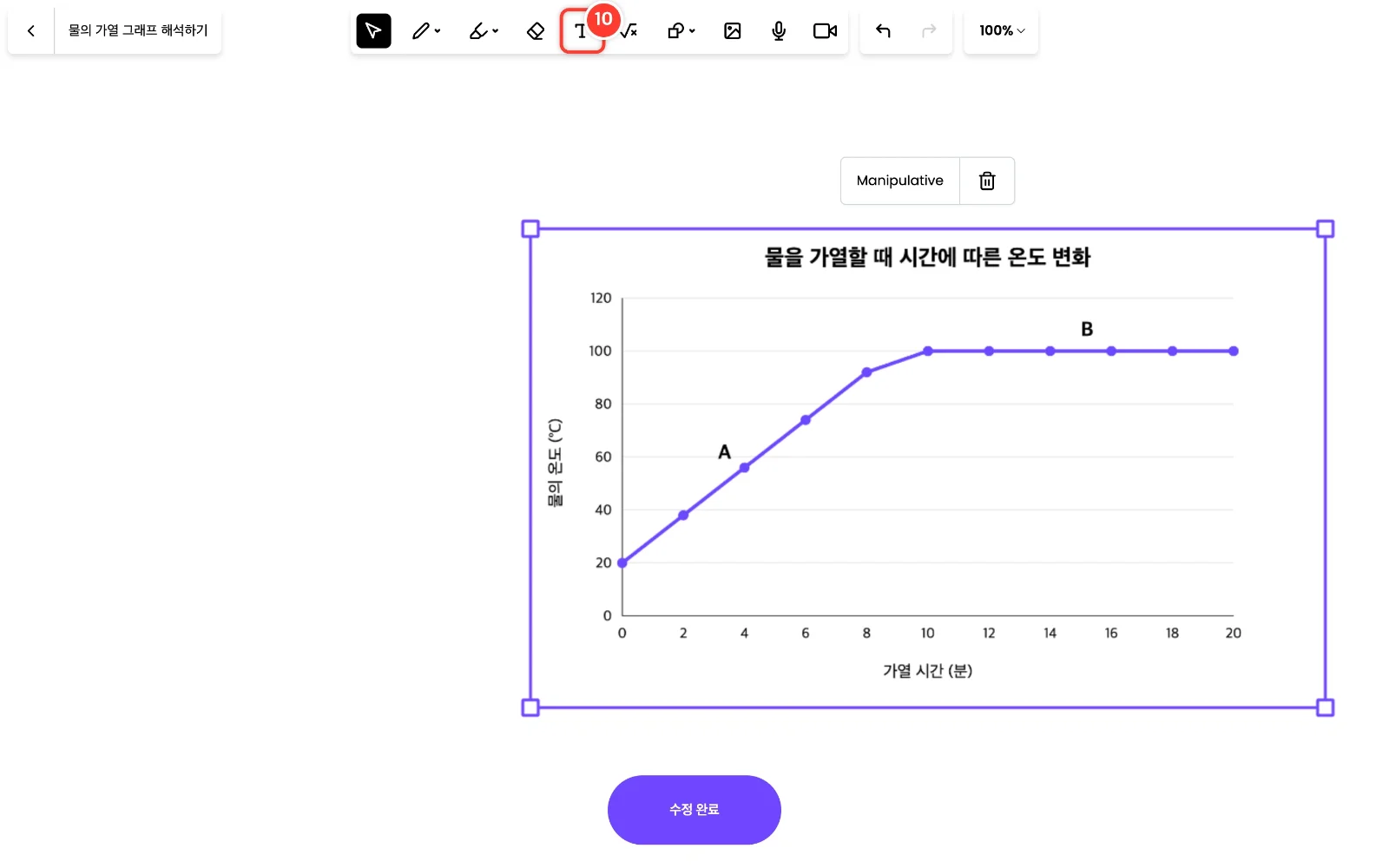Select the eraser tool
The width and height of the screenshot is (1389, 868).
(536, 31)
